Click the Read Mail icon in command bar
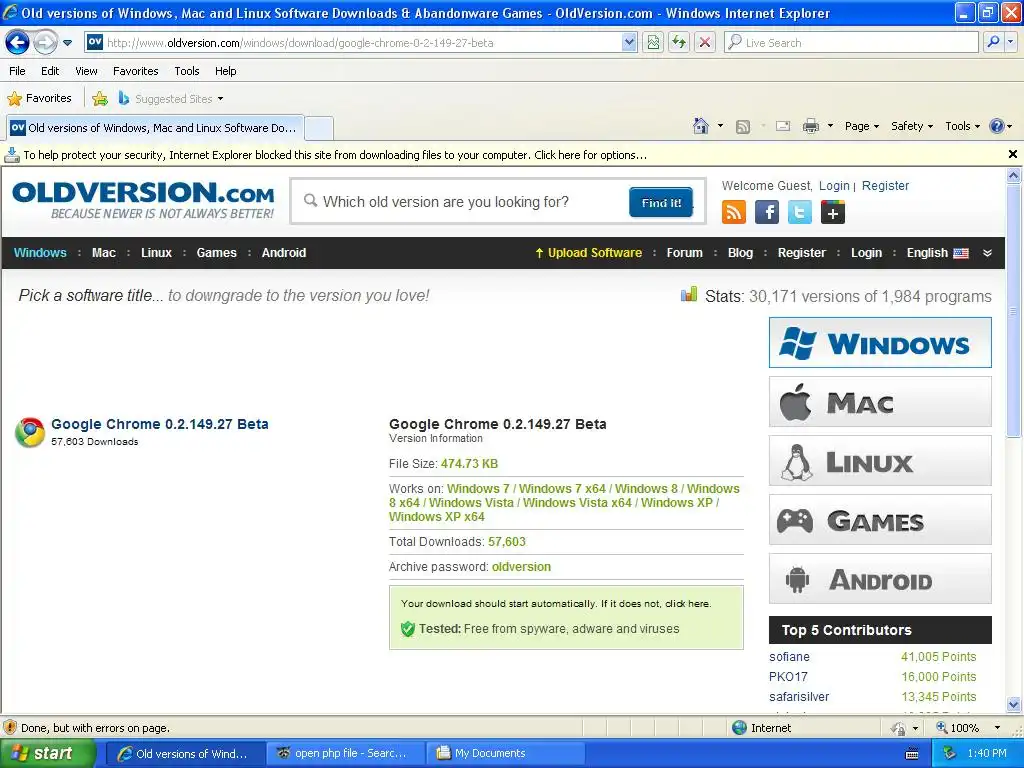The width and height of the screenshot is (1024, 768). coord(783,127)
